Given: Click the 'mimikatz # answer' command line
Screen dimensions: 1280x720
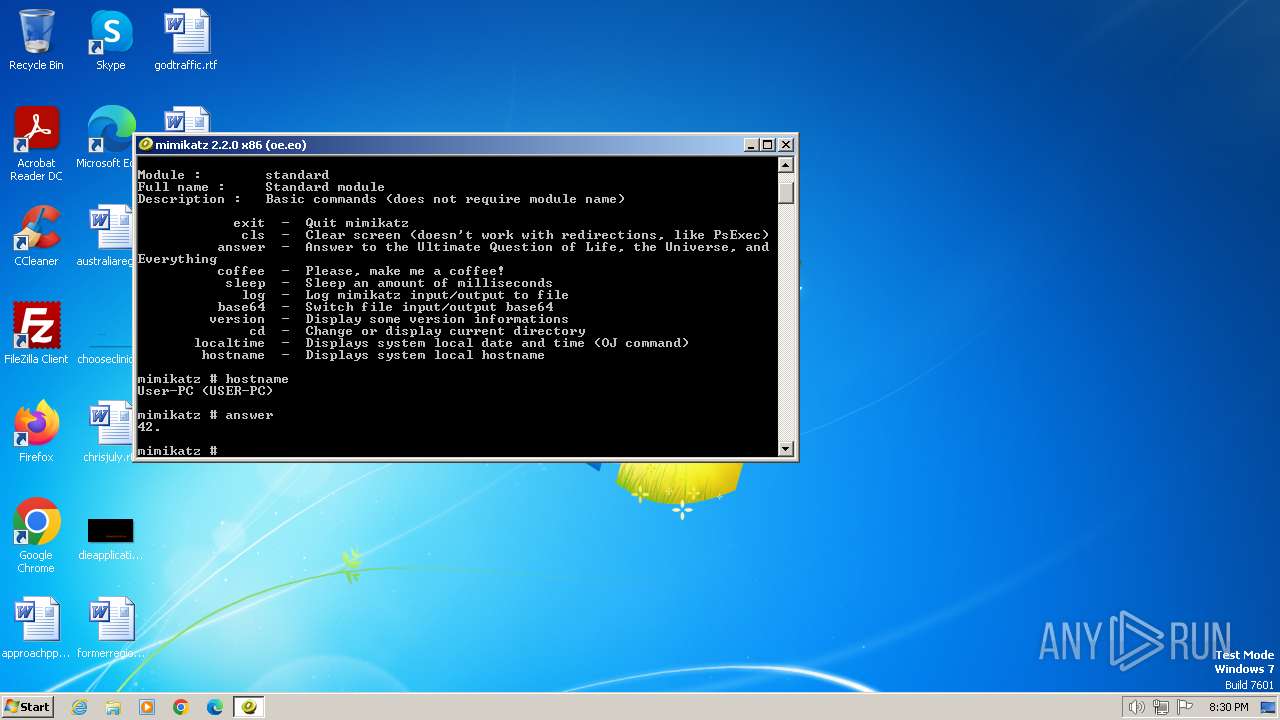Looking at the screenshot, I should click(x=205, y=415).
